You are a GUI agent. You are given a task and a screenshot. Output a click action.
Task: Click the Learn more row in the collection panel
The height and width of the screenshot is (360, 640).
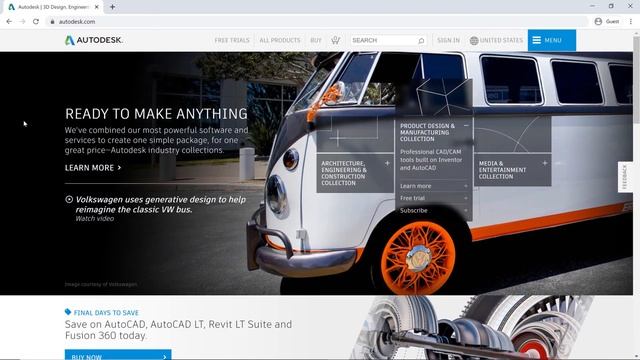(433, 186)
